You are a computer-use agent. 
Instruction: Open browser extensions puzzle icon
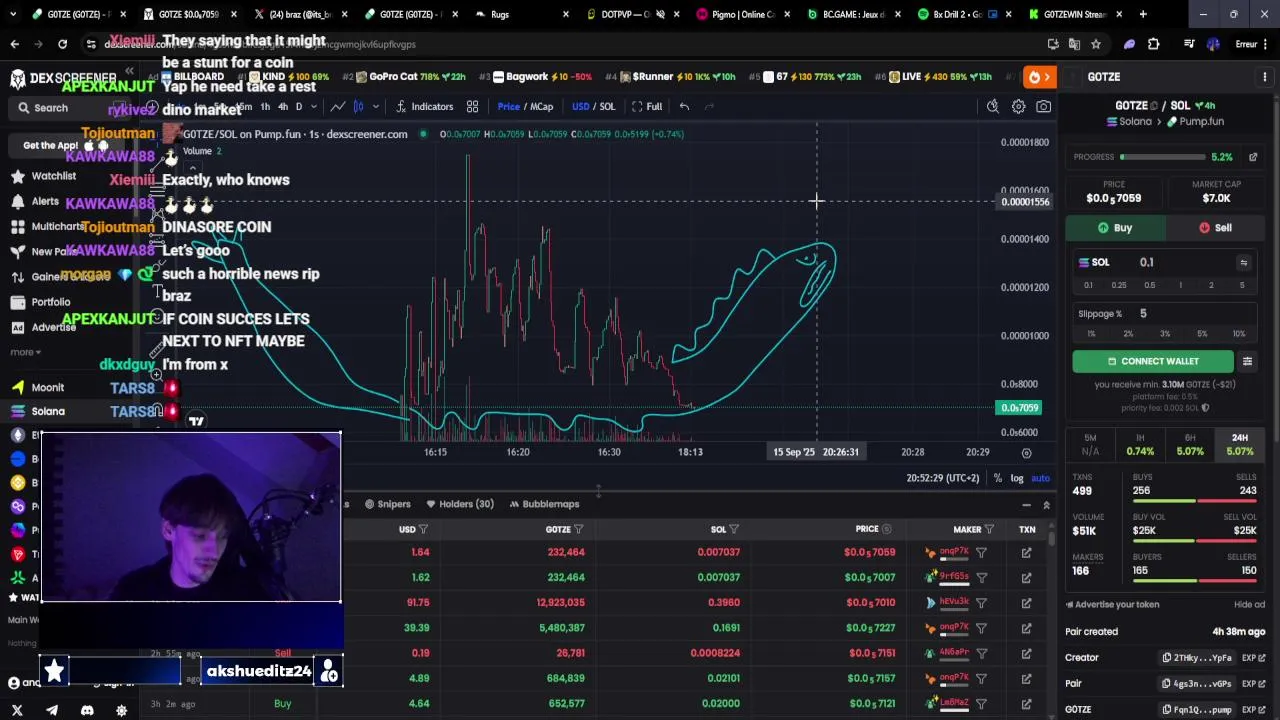click(x=1153, y=44)
